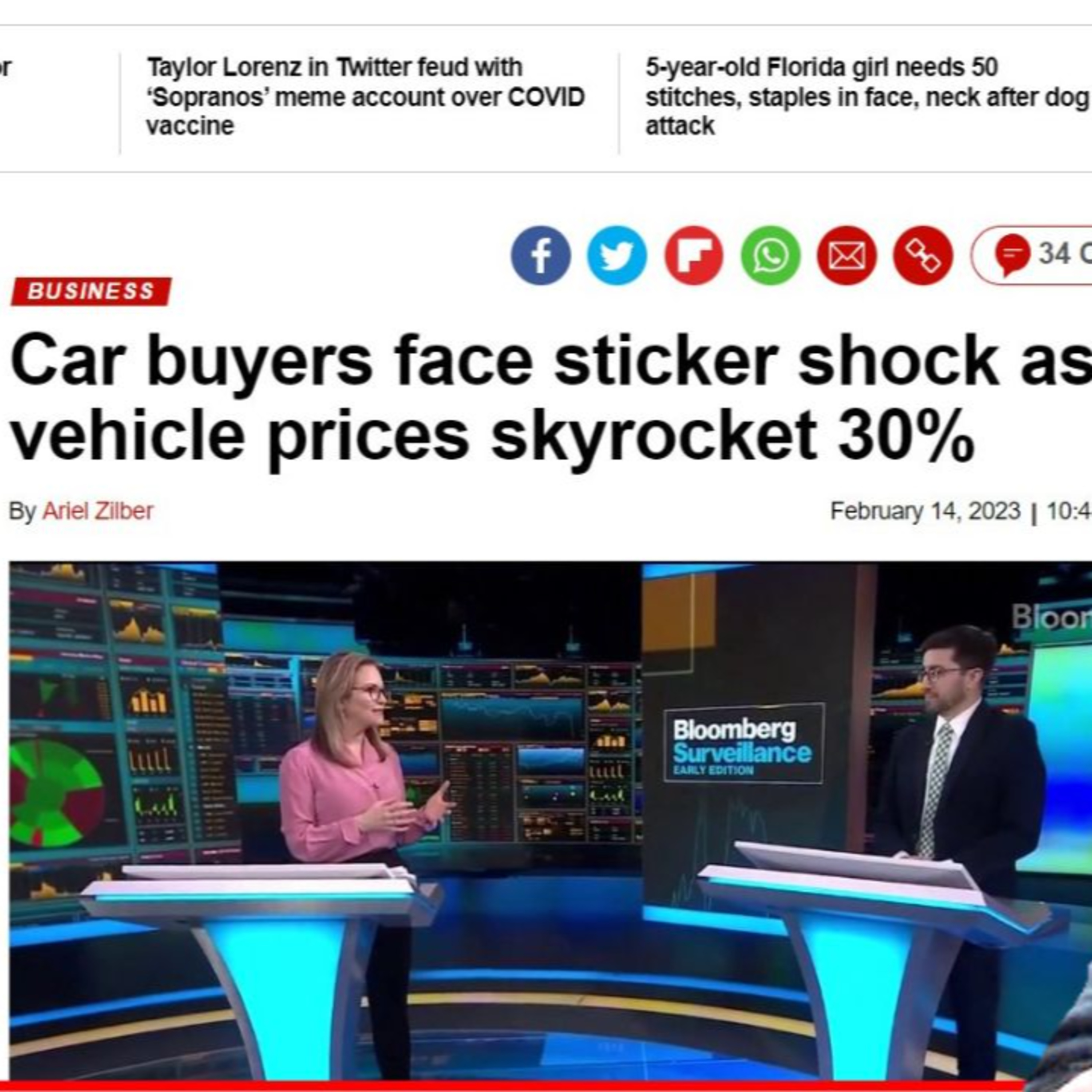
Task: Open the 34 comments button
Action: click(1032, 255)
